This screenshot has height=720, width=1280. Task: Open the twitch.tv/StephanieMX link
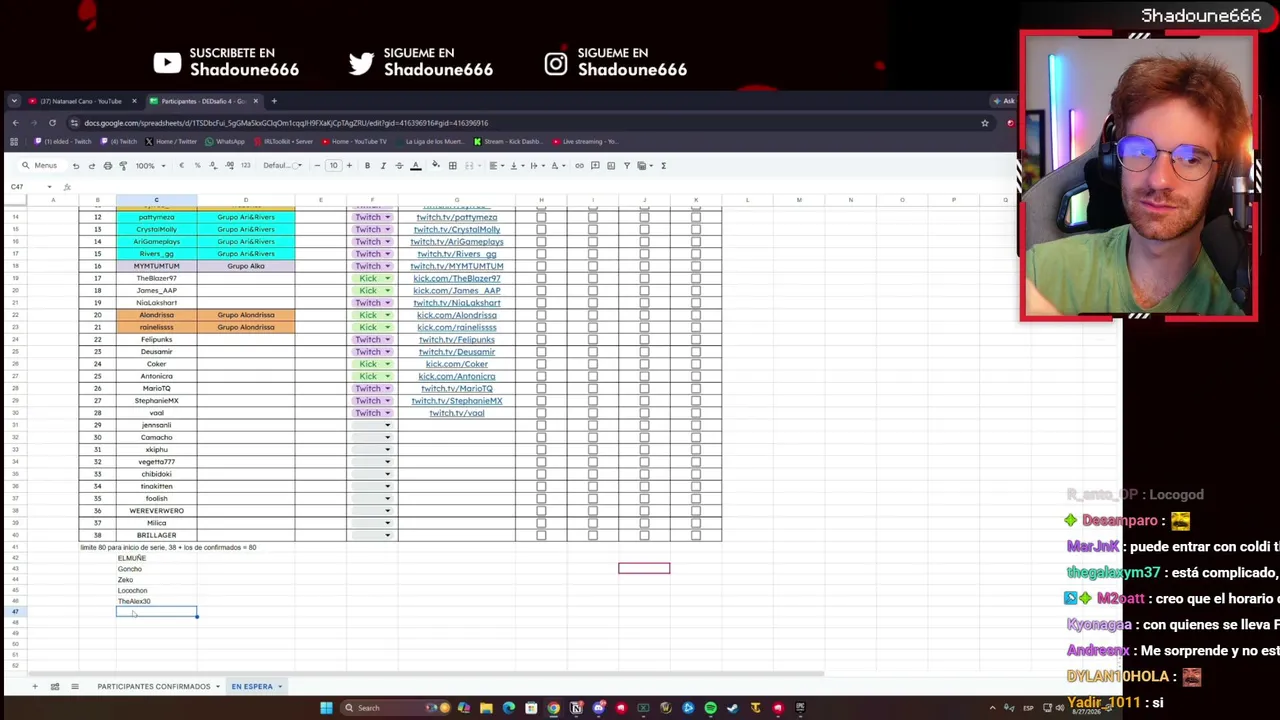pos(456,401)
